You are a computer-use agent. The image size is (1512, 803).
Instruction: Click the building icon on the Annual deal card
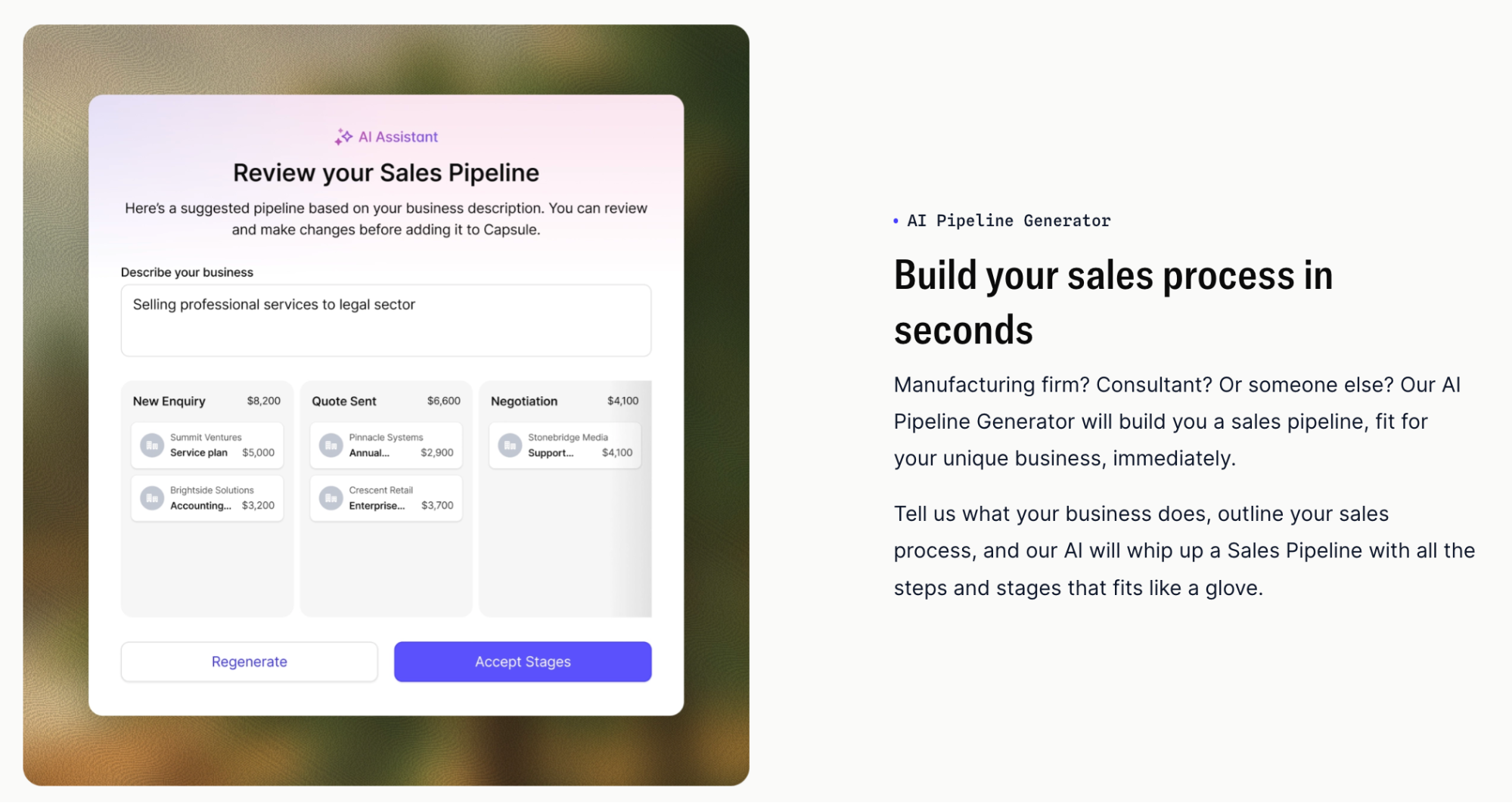pyautogui.click(x=331, y=445)
